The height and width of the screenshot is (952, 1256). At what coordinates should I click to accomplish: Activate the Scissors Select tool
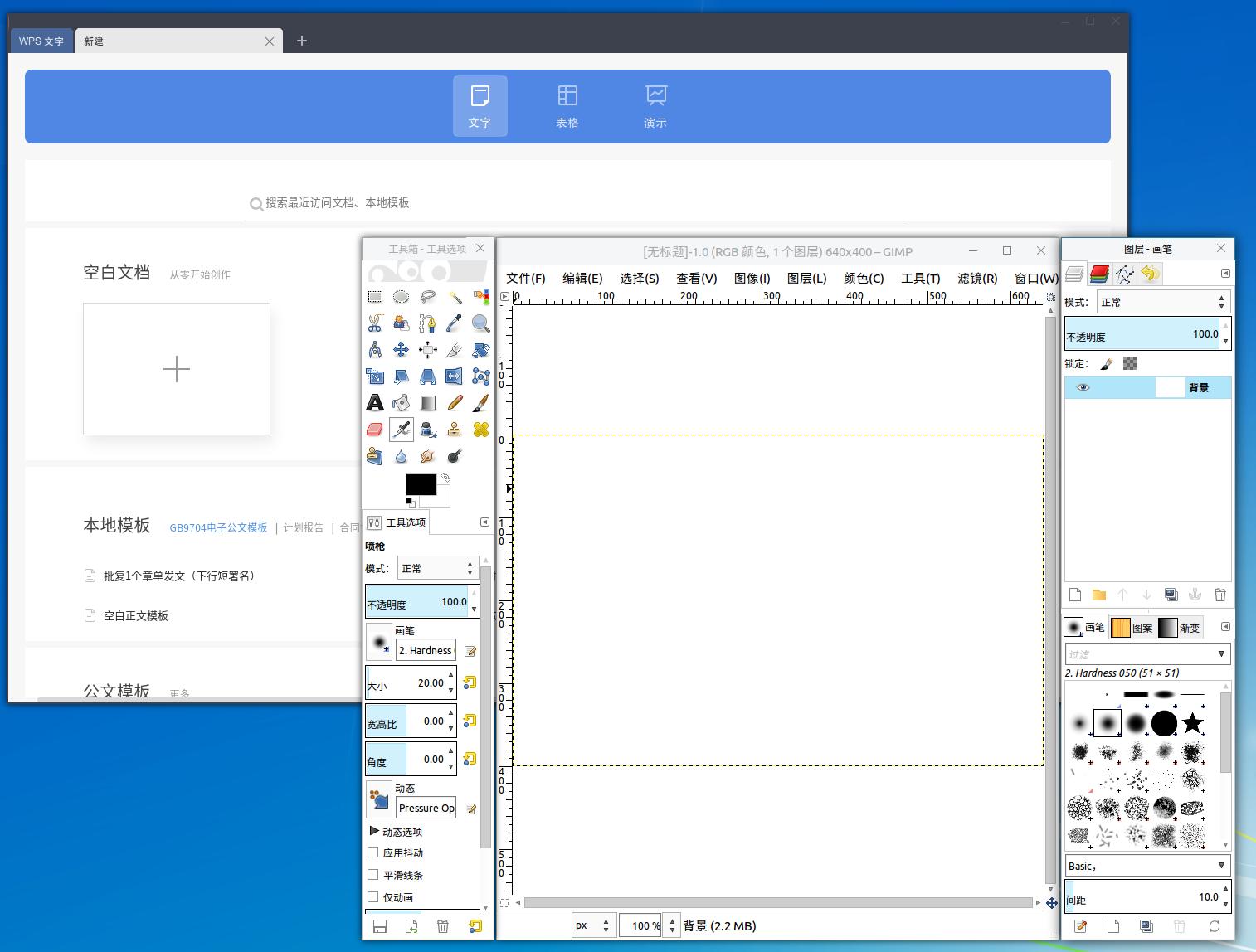[375, 323]
